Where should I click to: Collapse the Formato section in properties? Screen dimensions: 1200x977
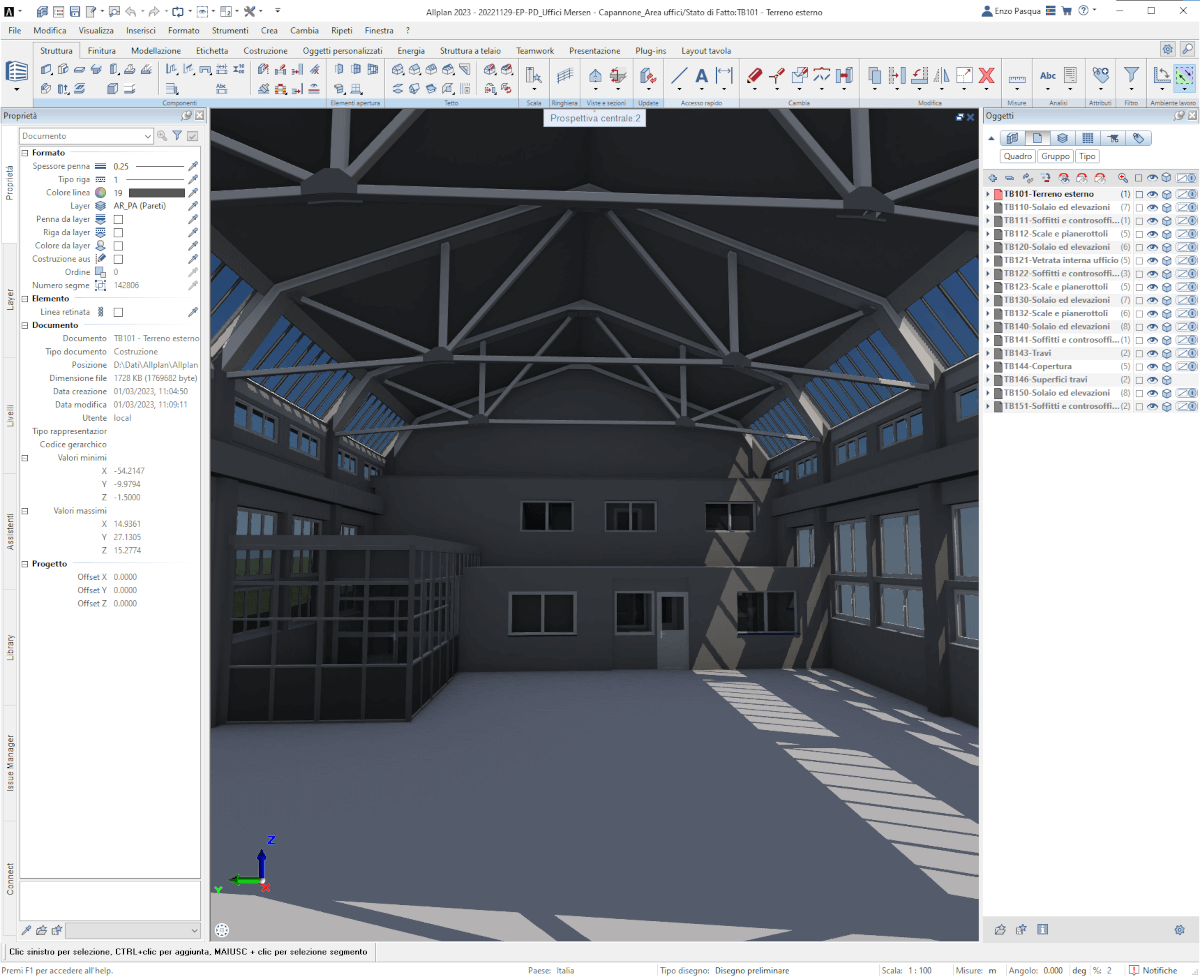pyautogui.click(x=24, y=153)
